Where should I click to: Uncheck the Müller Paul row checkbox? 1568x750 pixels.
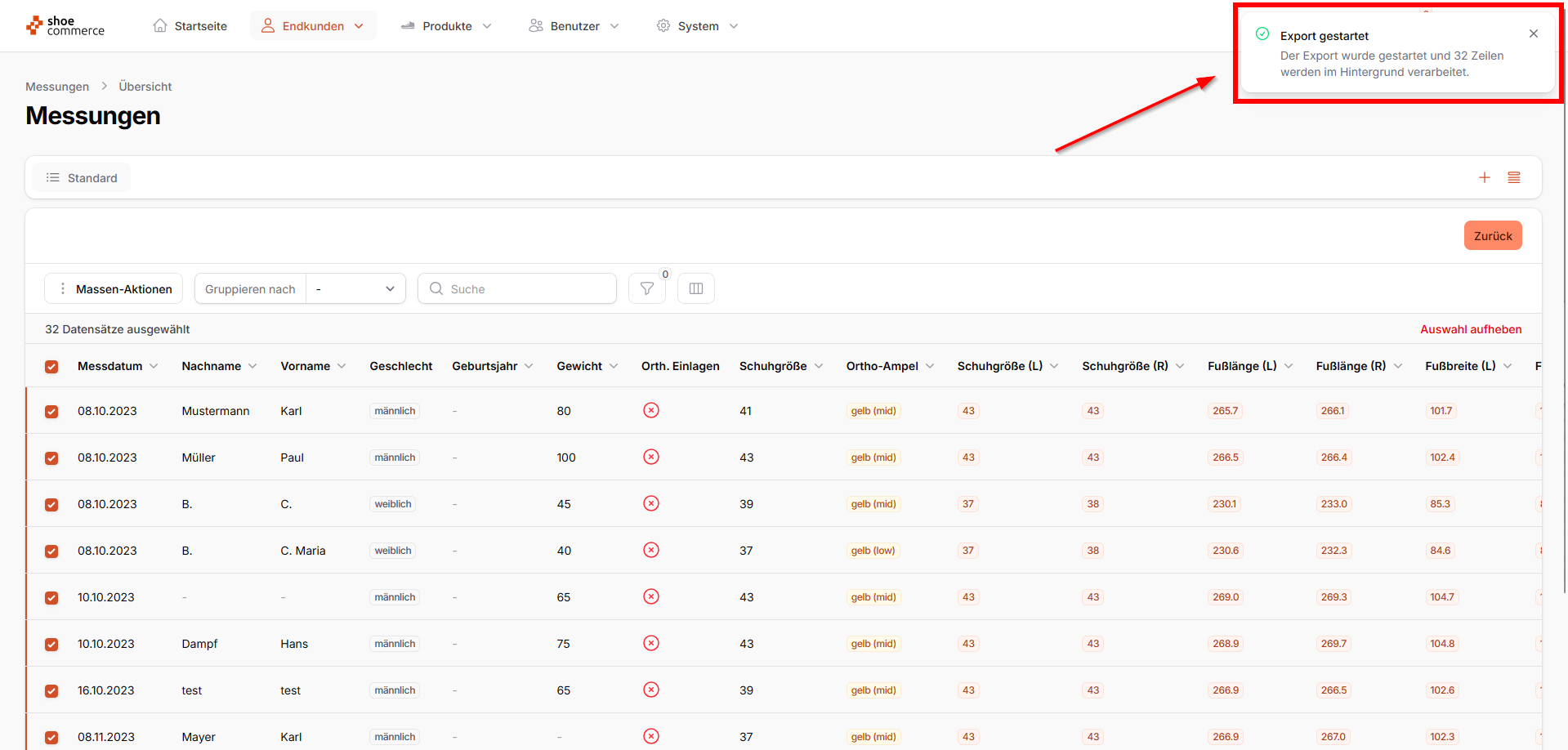coord(51,458)
